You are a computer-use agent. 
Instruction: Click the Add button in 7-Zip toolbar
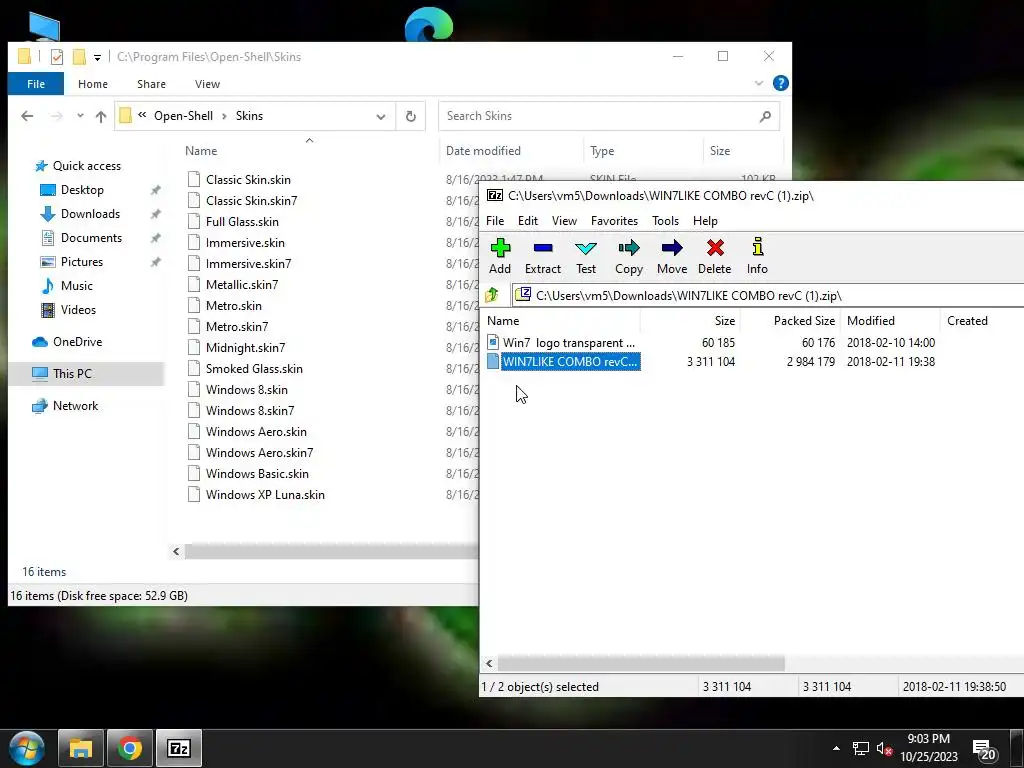(x=500, y=256)
